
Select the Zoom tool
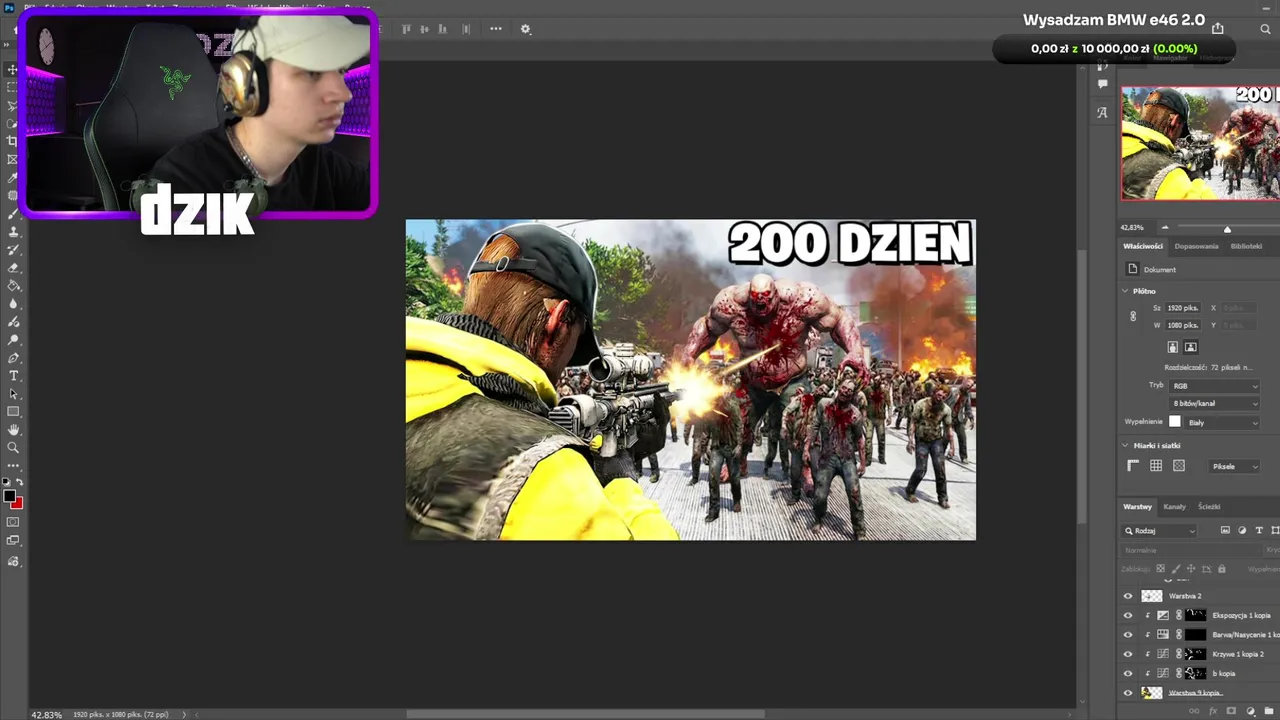(x=13, y=447)
